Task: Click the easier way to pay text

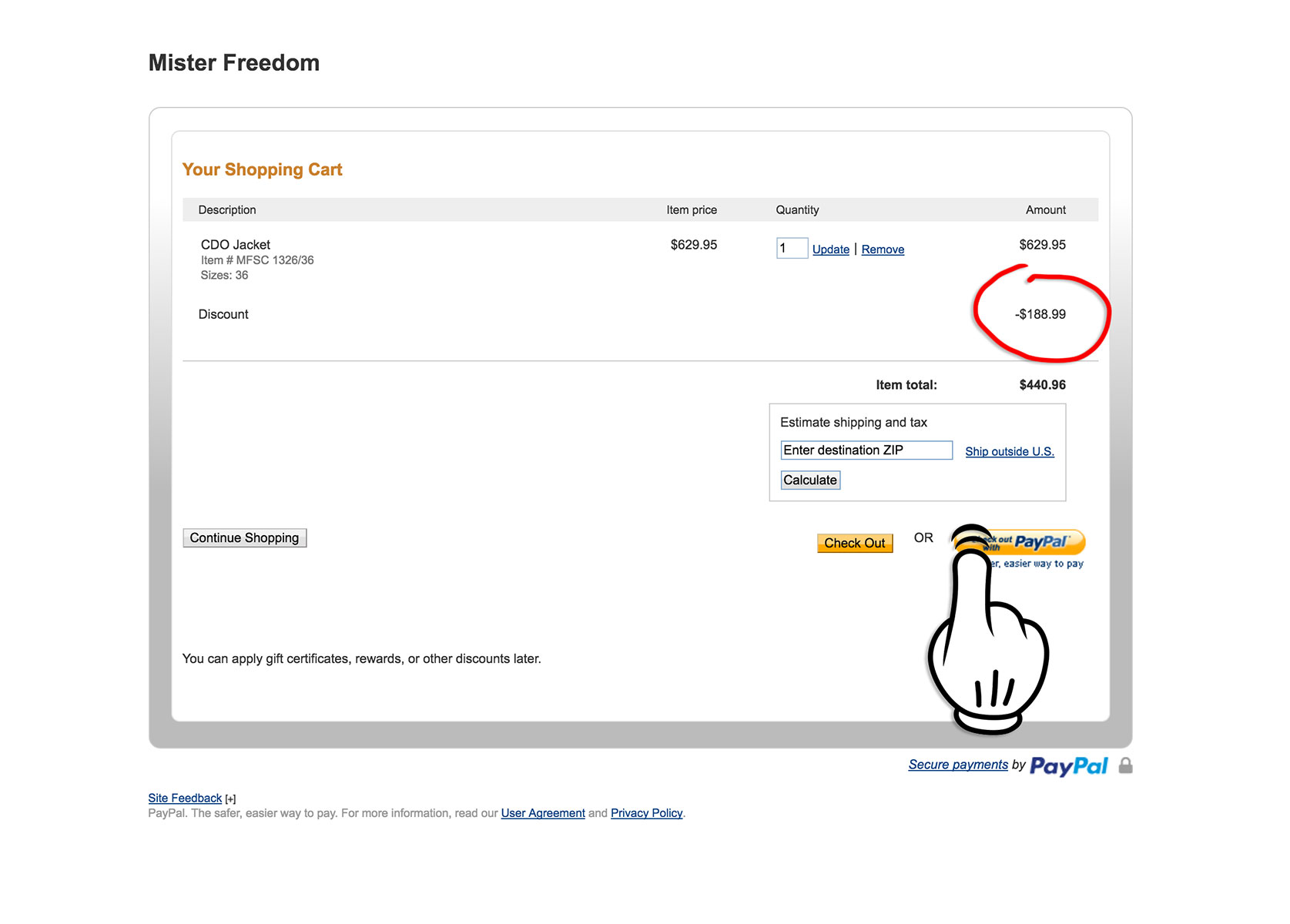Action: [1038, 564]
